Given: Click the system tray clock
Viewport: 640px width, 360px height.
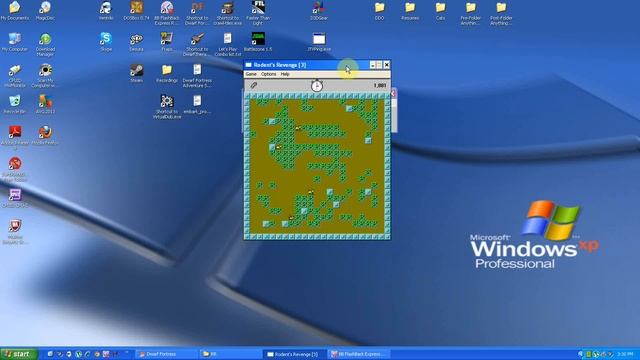Looking at the screenshot, I should coord(625,354).
